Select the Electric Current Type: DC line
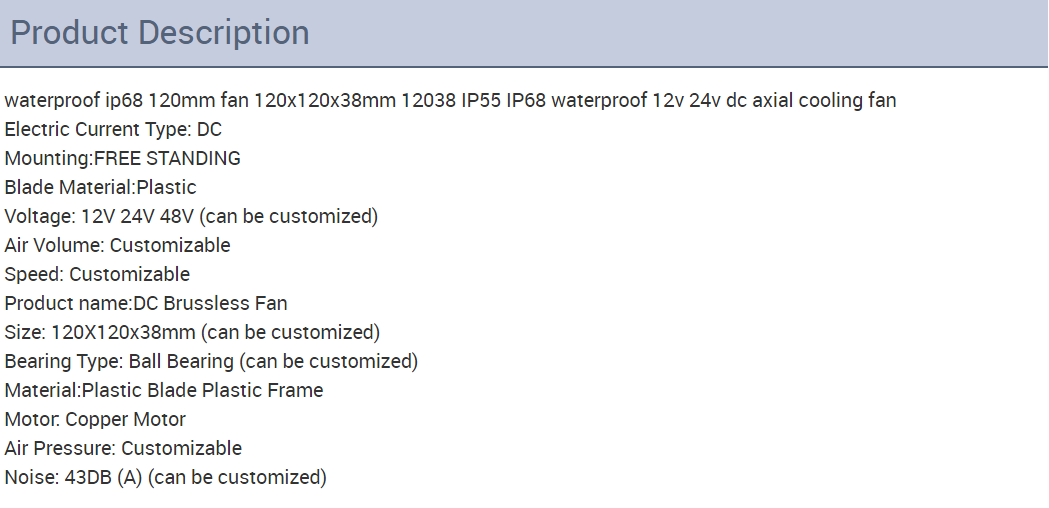This screenshot has height=508, width=1049. [113, 129]
